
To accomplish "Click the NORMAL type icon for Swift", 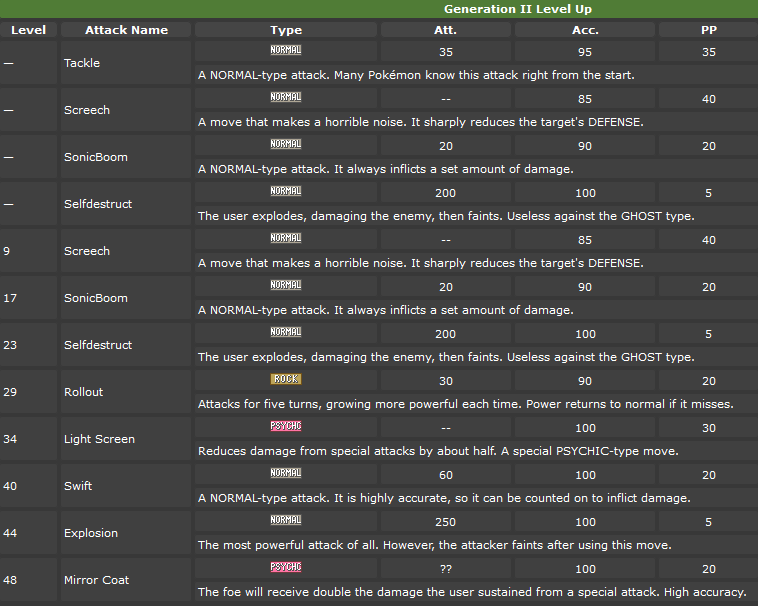I will tap(286, 473).
